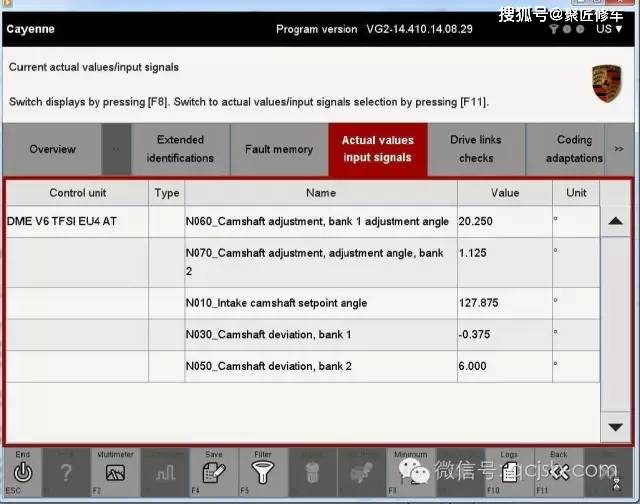Open the Extended identifications tab
The height and width of the screenshot is (504, 640).
coord(180,149)
